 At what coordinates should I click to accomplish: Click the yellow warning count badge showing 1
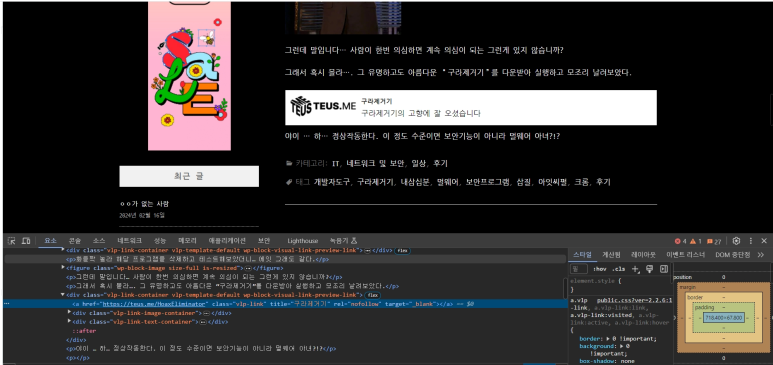[696, 241]
